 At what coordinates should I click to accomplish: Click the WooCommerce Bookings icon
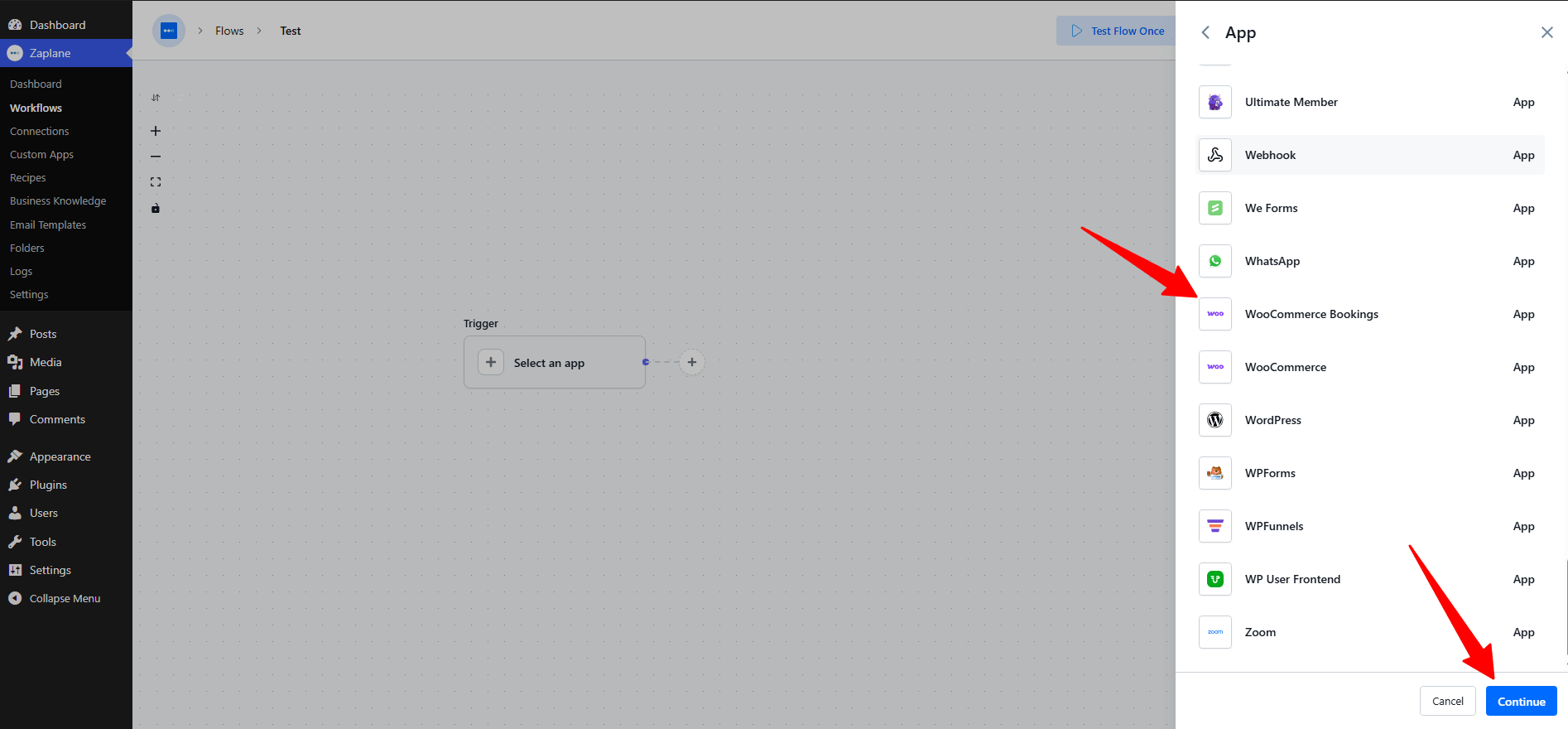click(1215, 314)
